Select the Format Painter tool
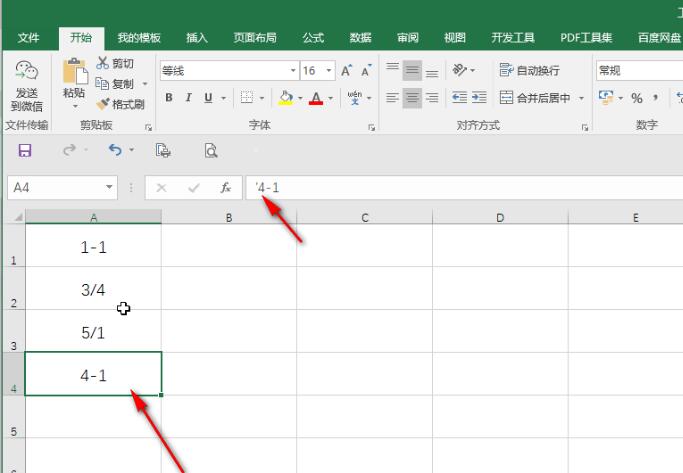 point(121,104)
